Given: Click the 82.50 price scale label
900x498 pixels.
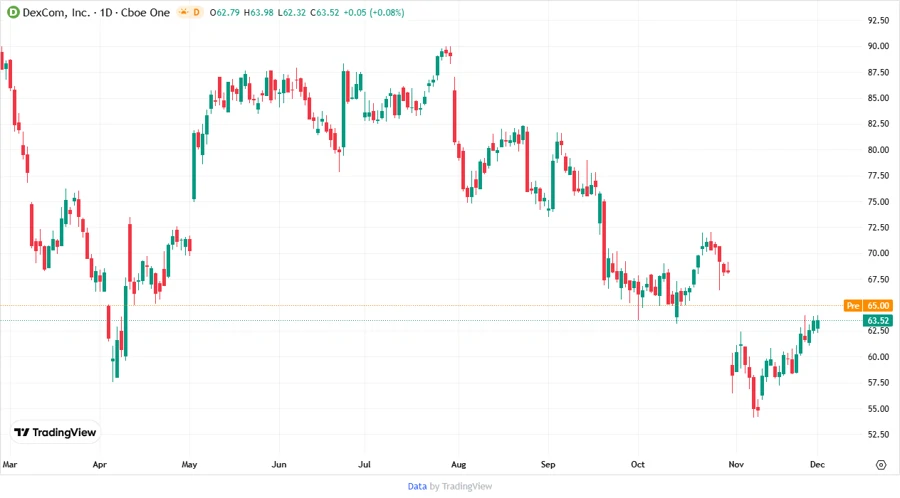Looking at the screenshot, I should (878, 124).
